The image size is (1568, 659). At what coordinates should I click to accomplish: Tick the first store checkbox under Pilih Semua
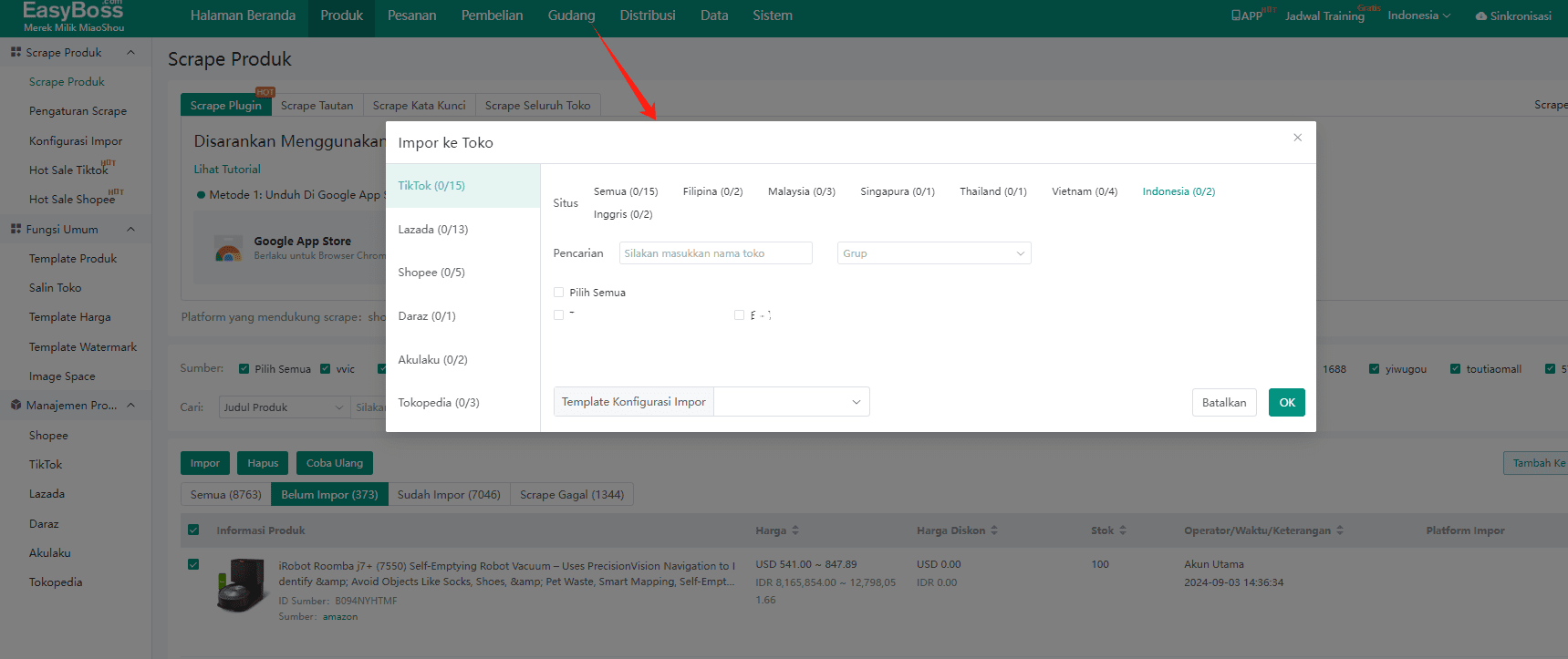pos(558,315)
